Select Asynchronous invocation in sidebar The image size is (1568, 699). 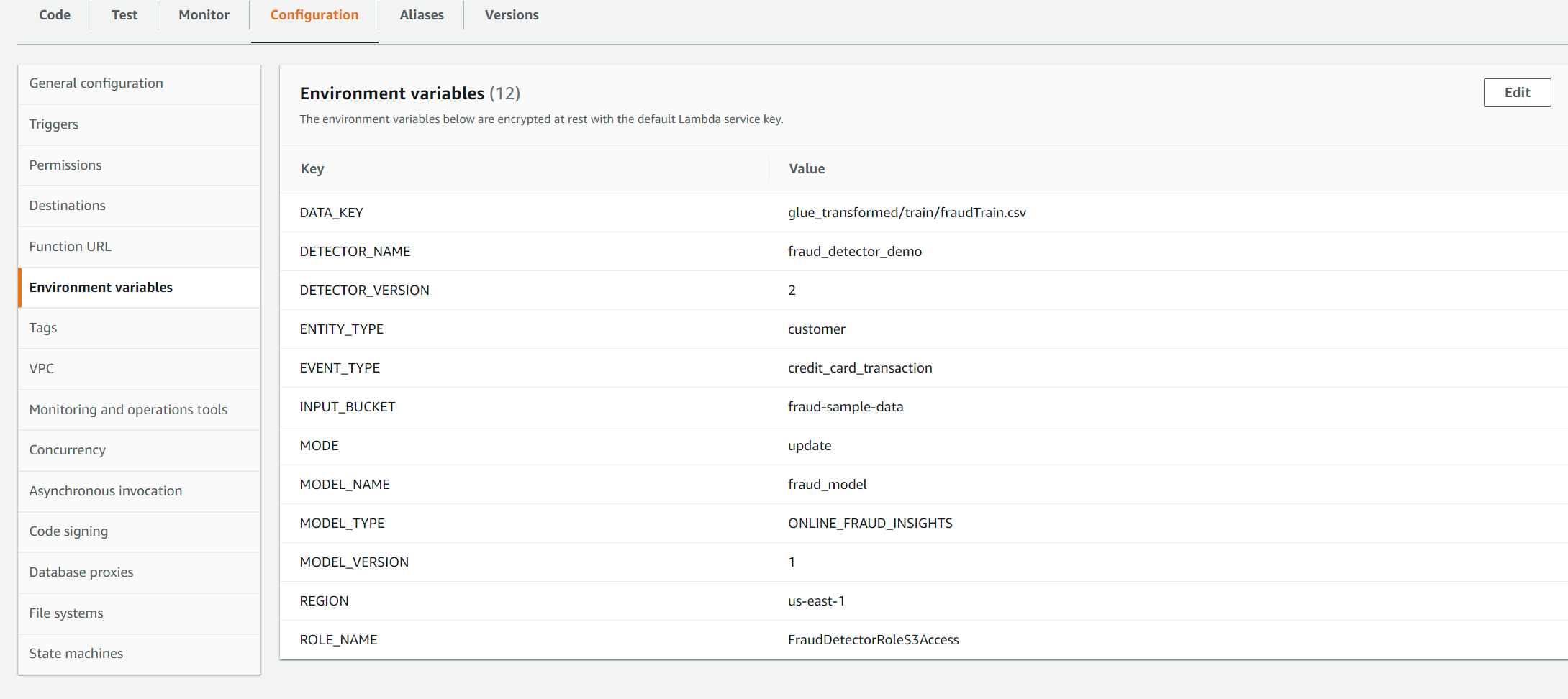106,491
